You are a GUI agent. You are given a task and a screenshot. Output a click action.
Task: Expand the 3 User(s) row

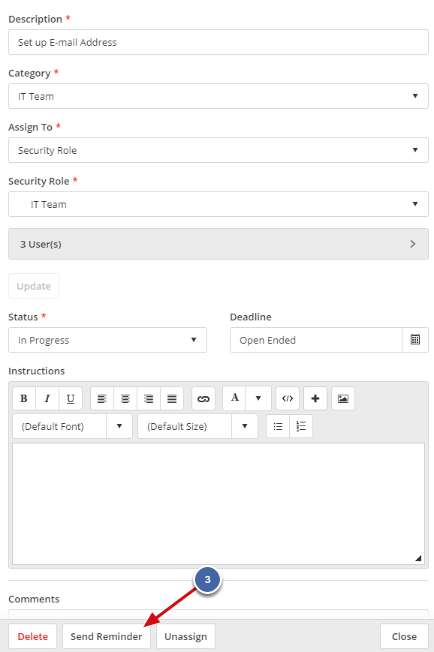coord(218,244)
